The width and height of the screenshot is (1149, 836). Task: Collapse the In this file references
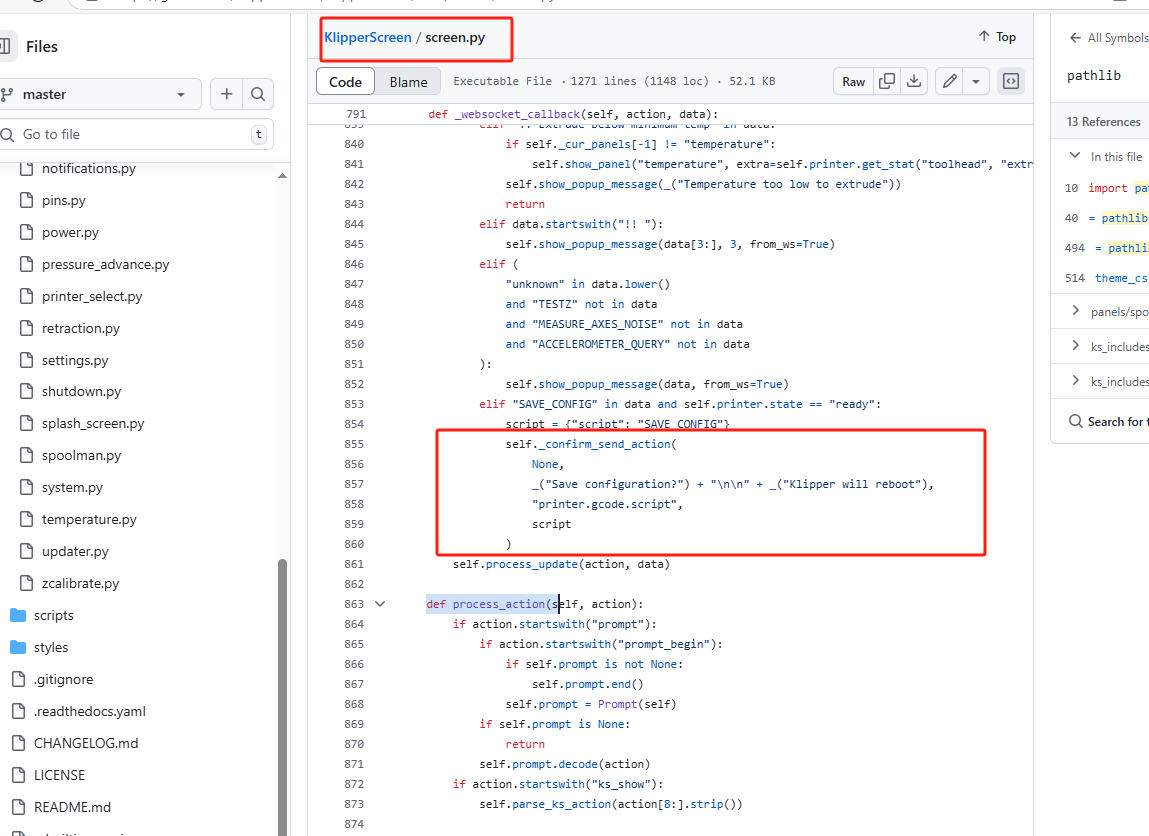(x=1075, y=156)
